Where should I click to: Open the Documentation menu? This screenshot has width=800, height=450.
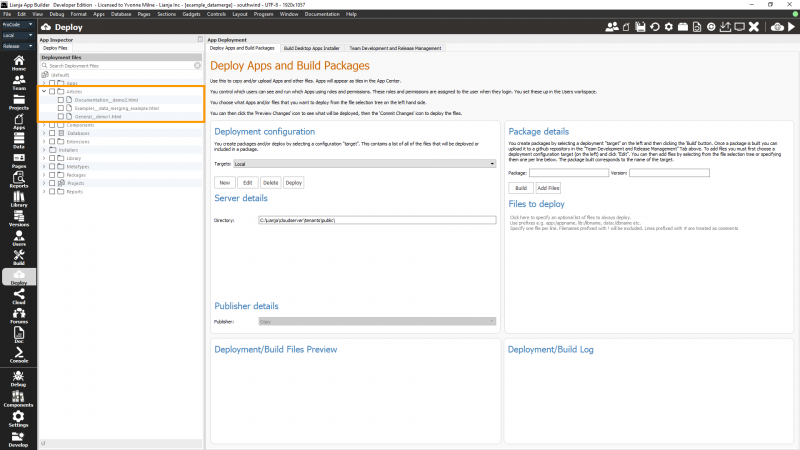322,14
